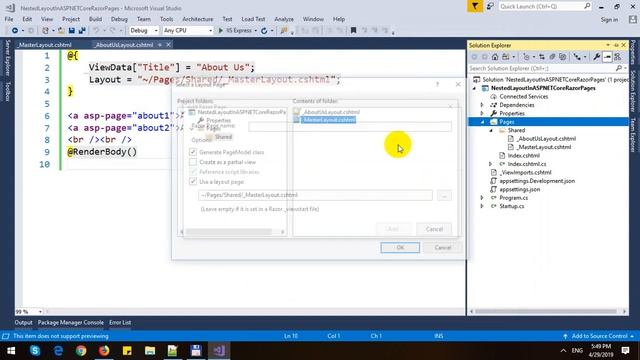The height and width of the screenshot is (360, 640).
Task: Switch to the _MasterLayout.cshtml editor tab
Action: click(x=45, y=45)
